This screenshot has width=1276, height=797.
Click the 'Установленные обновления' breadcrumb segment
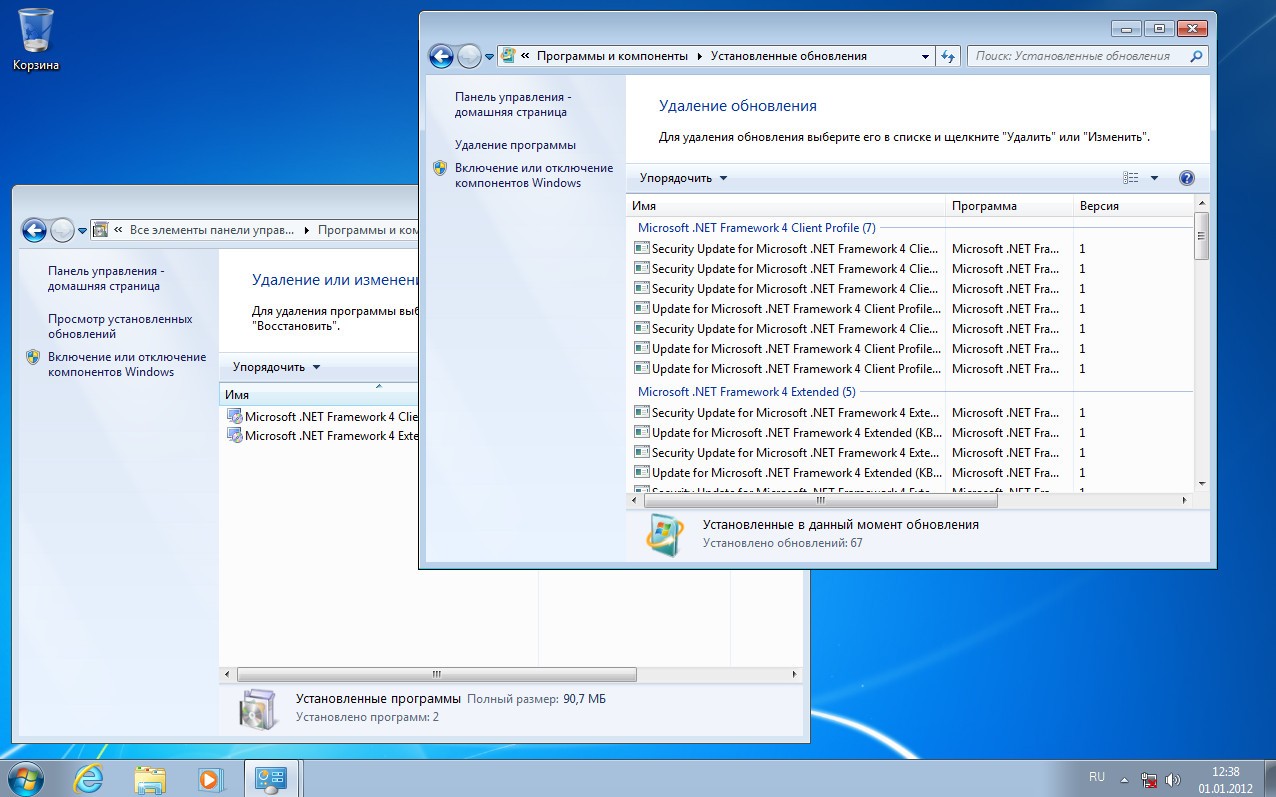(x=788, y=56)
